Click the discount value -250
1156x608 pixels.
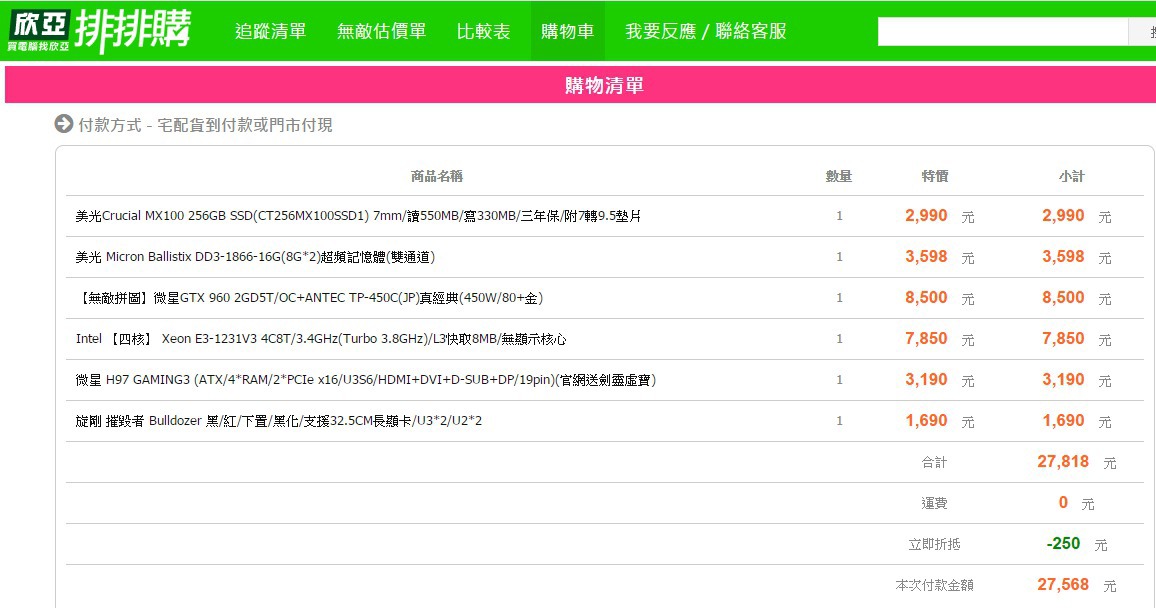1063,544
